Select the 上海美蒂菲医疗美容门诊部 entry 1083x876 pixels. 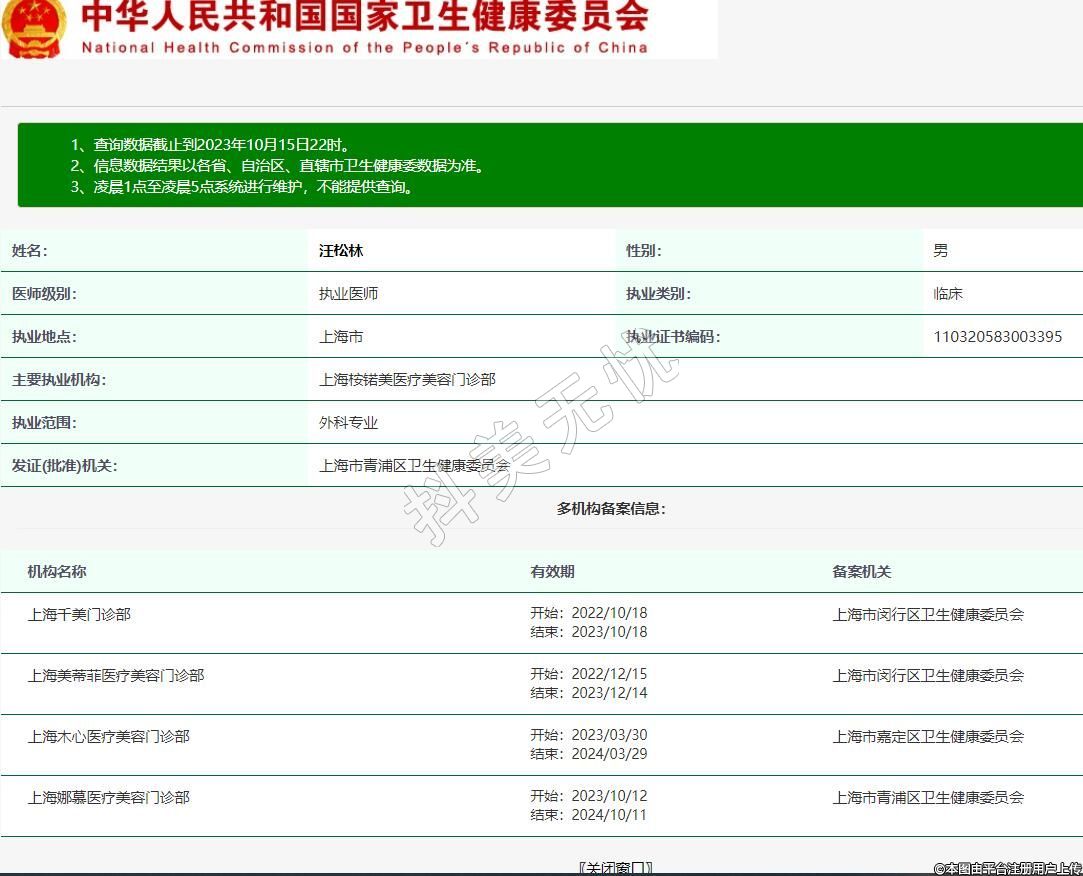pyautogui.click(x=116, y=675)
